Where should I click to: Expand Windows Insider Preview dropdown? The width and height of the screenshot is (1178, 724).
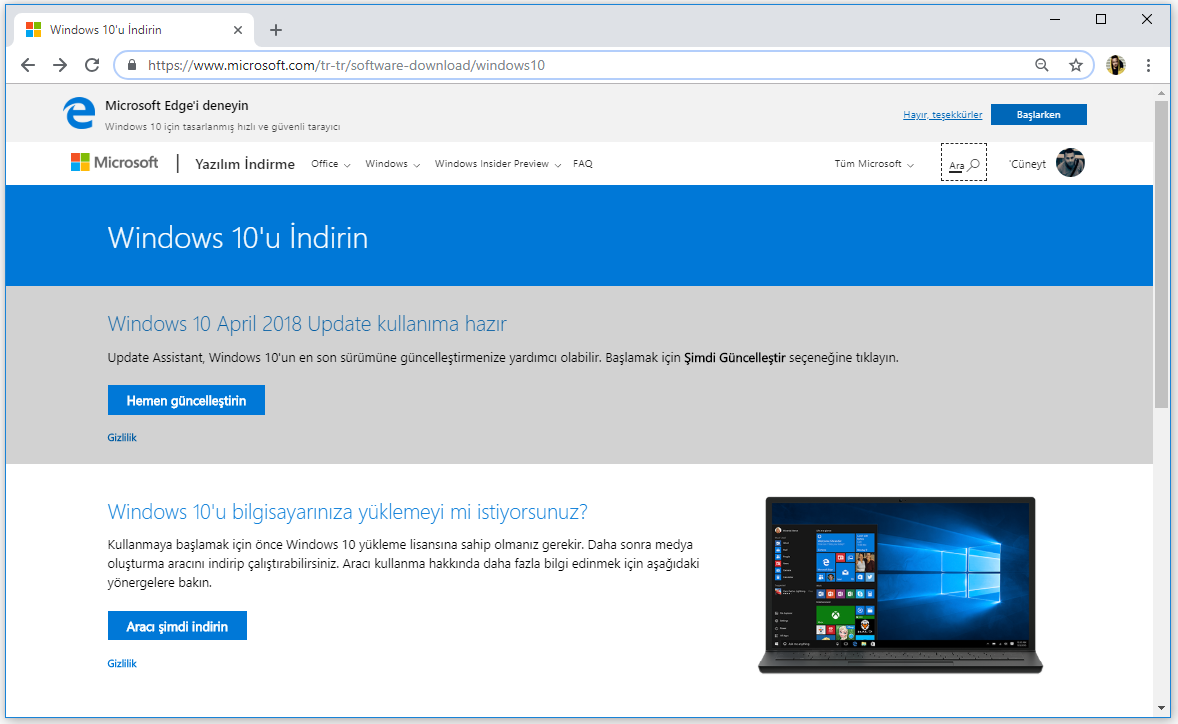click(x=497, y=164)
